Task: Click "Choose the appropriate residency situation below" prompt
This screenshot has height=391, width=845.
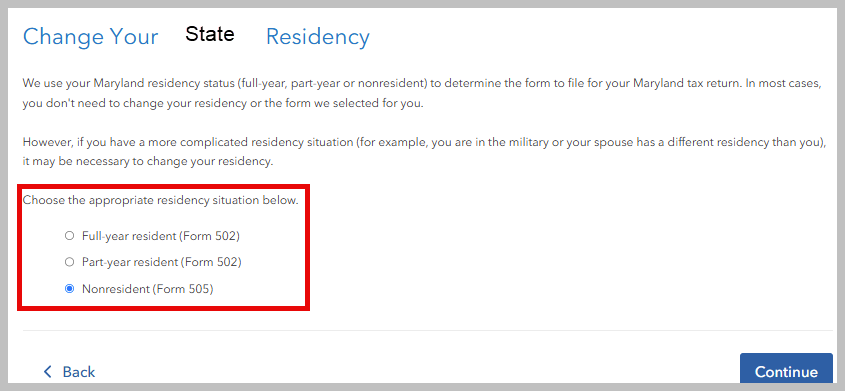Action: [x=161, y=200]
